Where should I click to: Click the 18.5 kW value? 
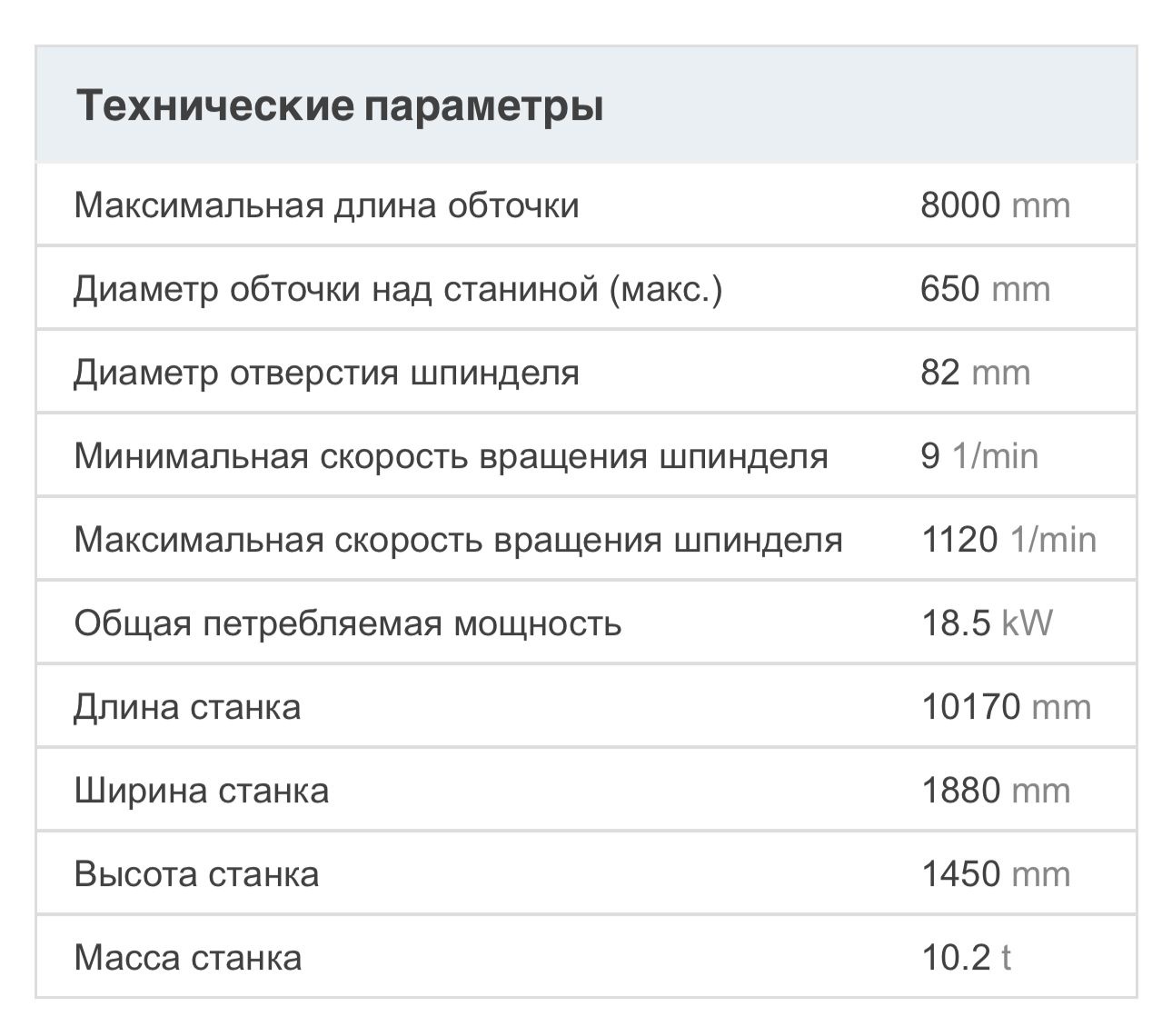click(x=987, y=623)
